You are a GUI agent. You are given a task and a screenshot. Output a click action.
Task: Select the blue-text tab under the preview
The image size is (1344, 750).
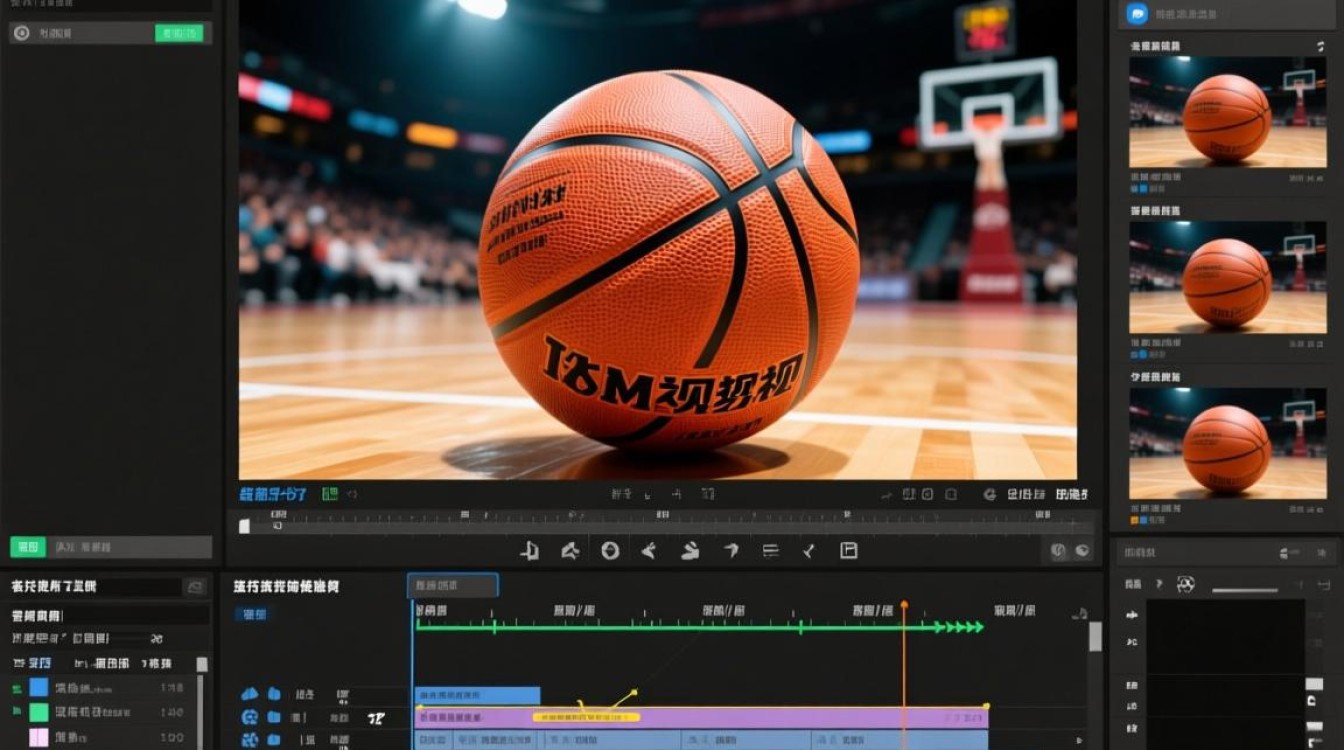pos(273,494)
